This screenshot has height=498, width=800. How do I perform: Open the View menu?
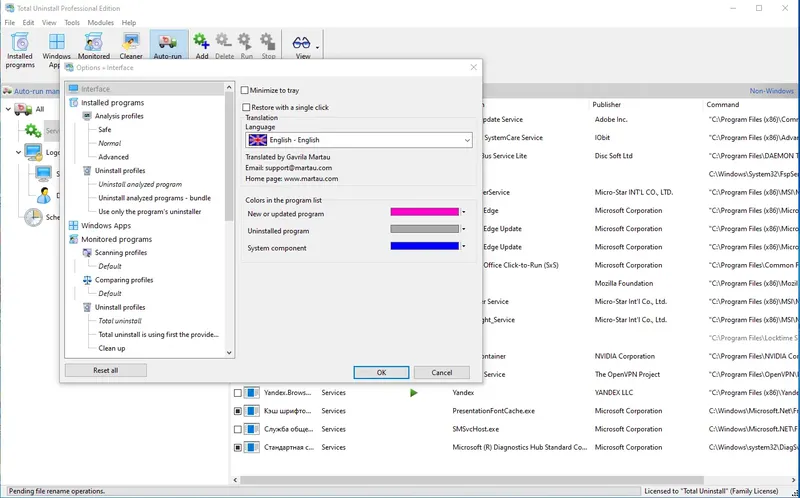(49, 22)
